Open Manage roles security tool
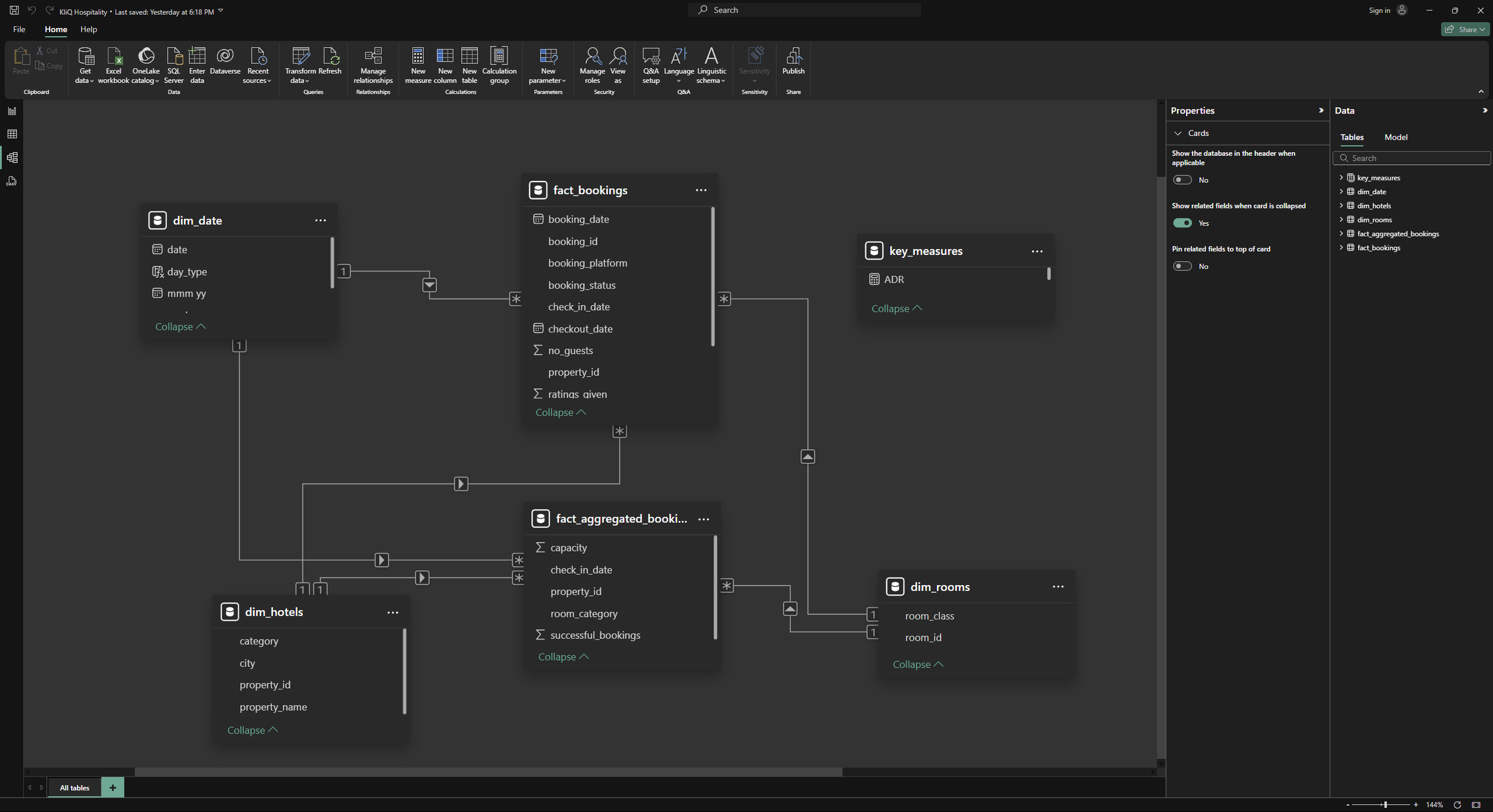The image size is (1493, 812). click(x=592, y=64)
